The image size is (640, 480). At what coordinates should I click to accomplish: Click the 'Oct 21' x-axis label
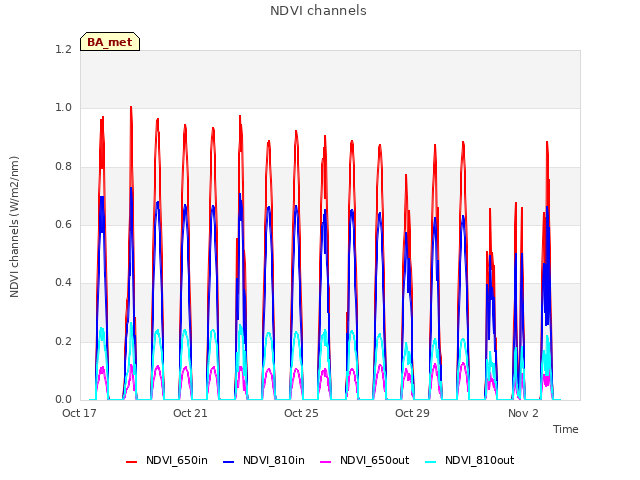click(x=190, y=413)
